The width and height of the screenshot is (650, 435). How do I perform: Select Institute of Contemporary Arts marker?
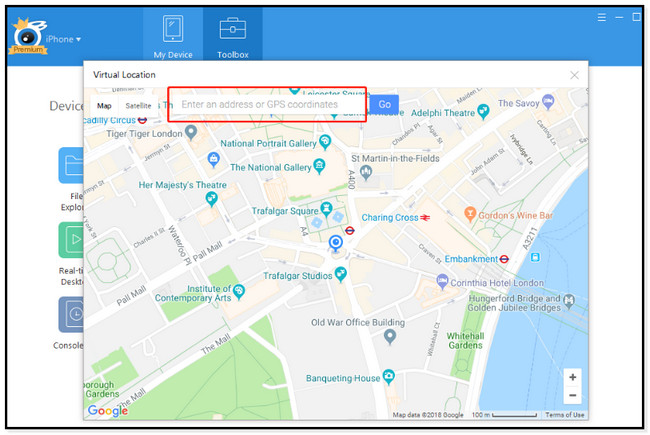point(239,292)
